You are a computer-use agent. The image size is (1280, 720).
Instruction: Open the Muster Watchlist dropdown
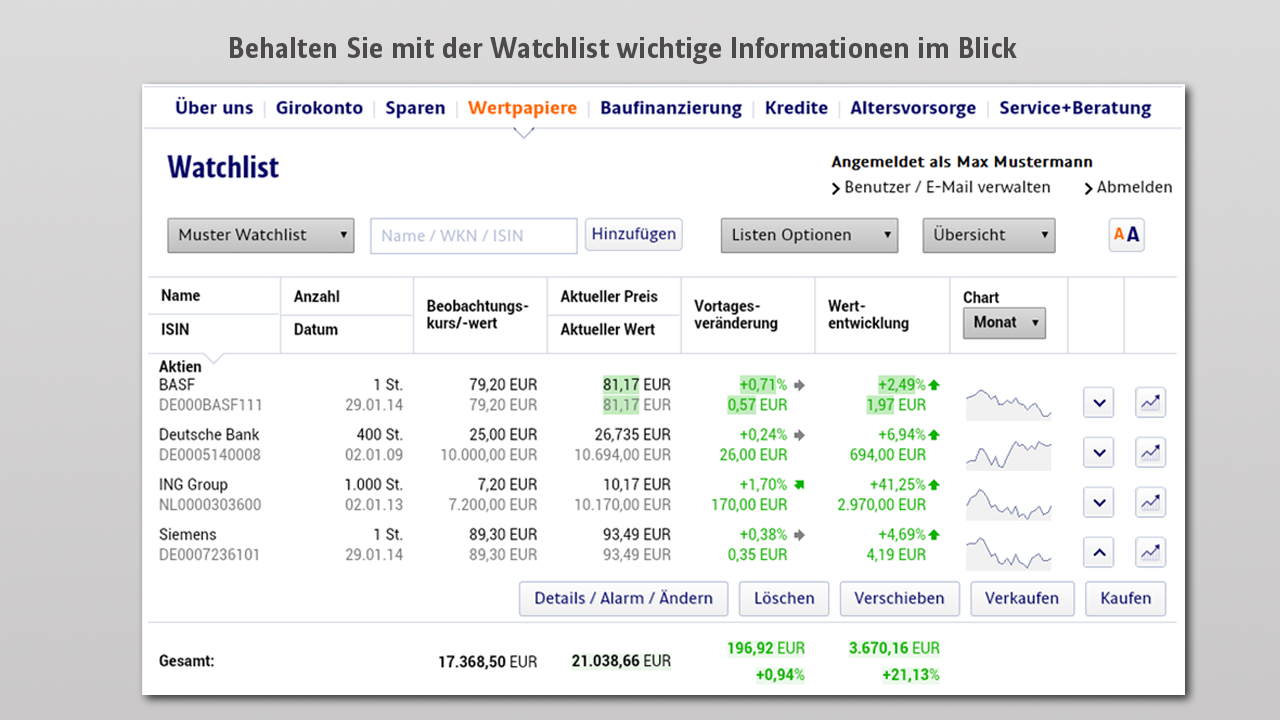pos(261,235)
